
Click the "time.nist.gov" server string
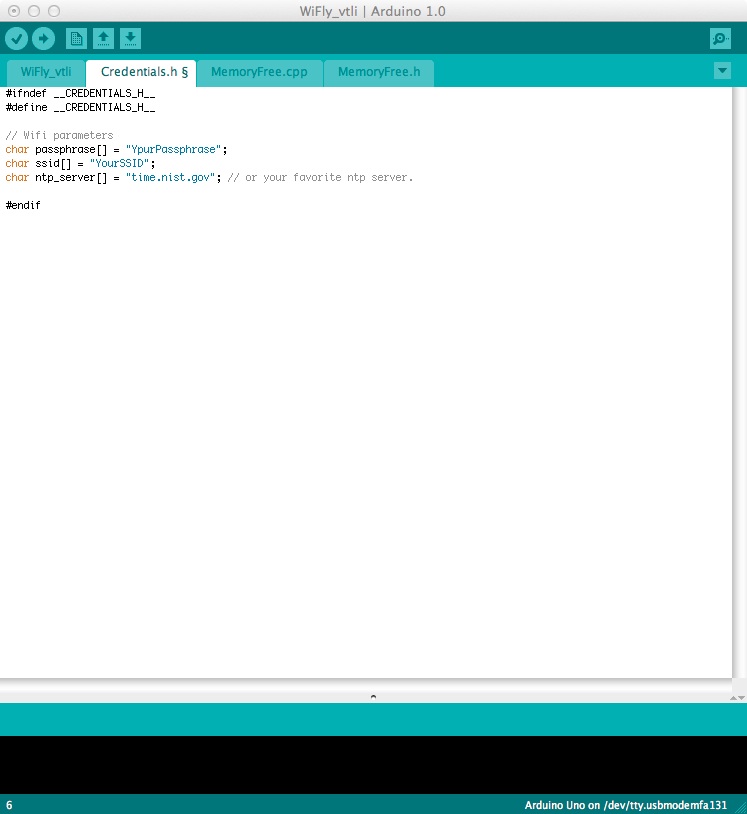170,178
